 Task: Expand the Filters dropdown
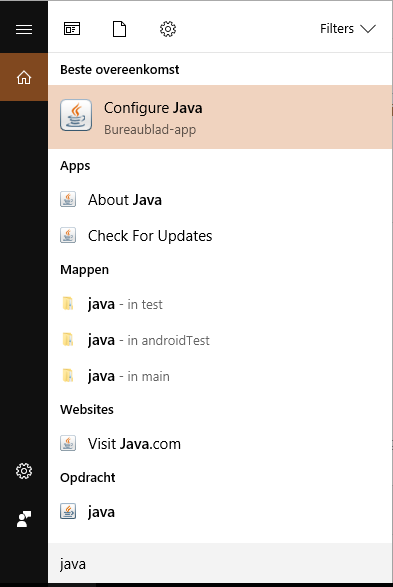[348, 29]
